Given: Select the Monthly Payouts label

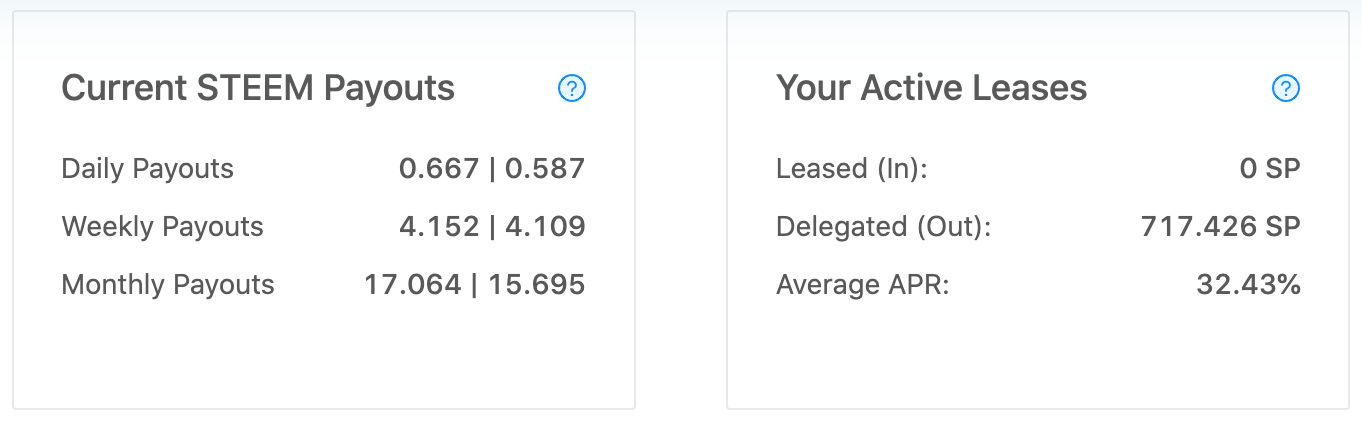Looking at the screenshot, I should pyautogui.click(x=168, y=285).
